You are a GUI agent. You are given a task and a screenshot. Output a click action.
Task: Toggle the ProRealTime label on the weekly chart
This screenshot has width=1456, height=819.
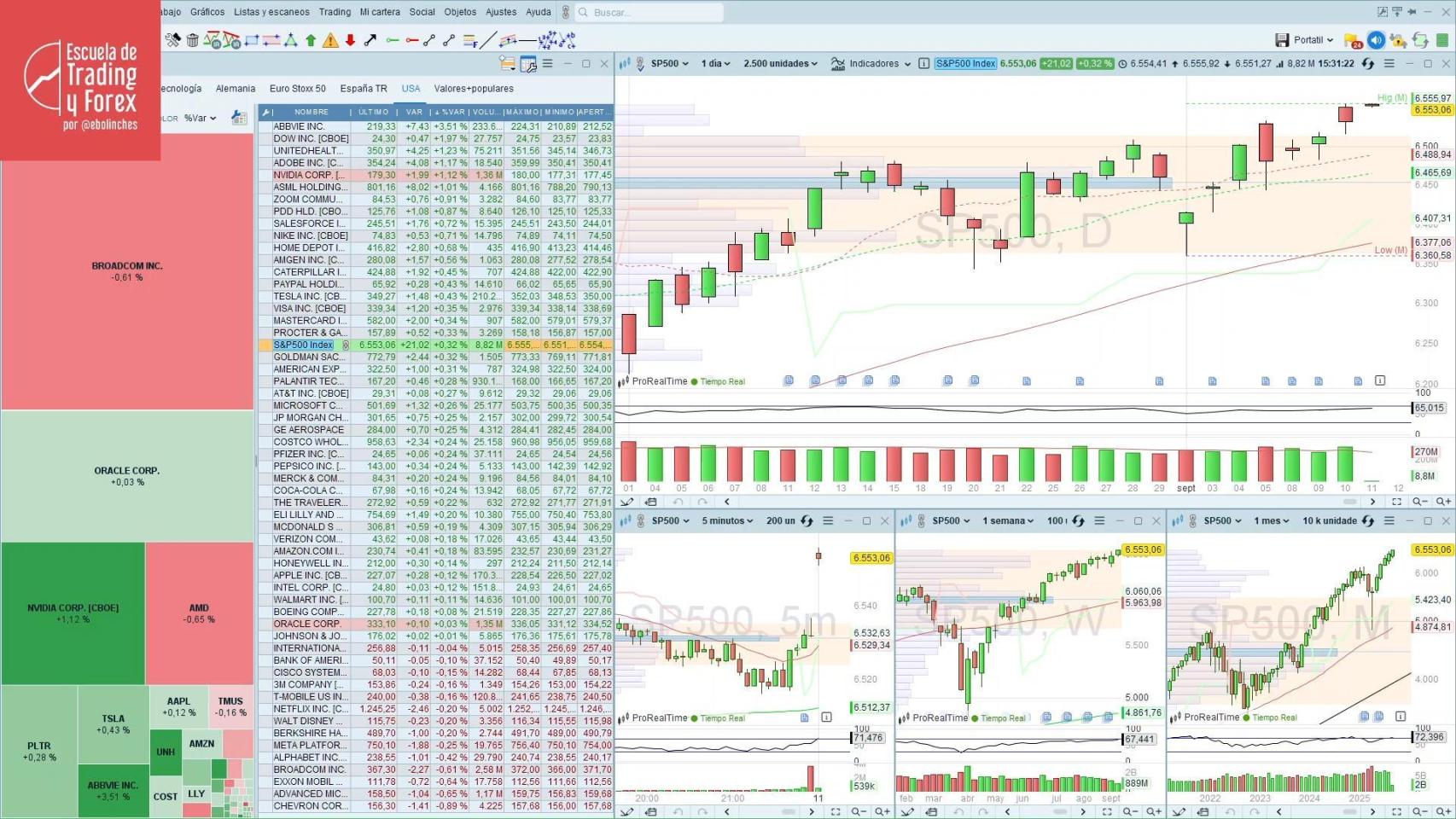[940, 717]
